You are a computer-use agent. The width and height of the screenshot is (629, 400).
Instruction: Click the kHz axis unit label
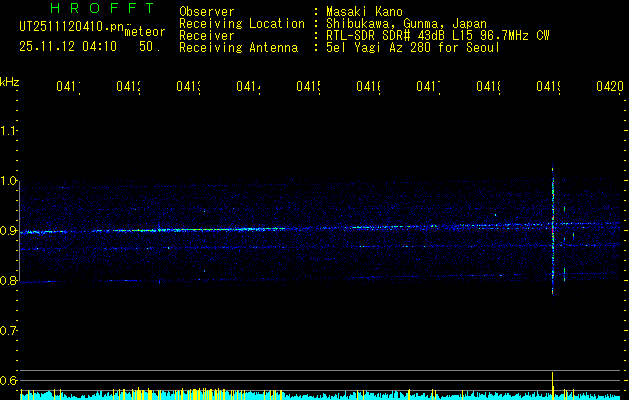pos(9,80)
